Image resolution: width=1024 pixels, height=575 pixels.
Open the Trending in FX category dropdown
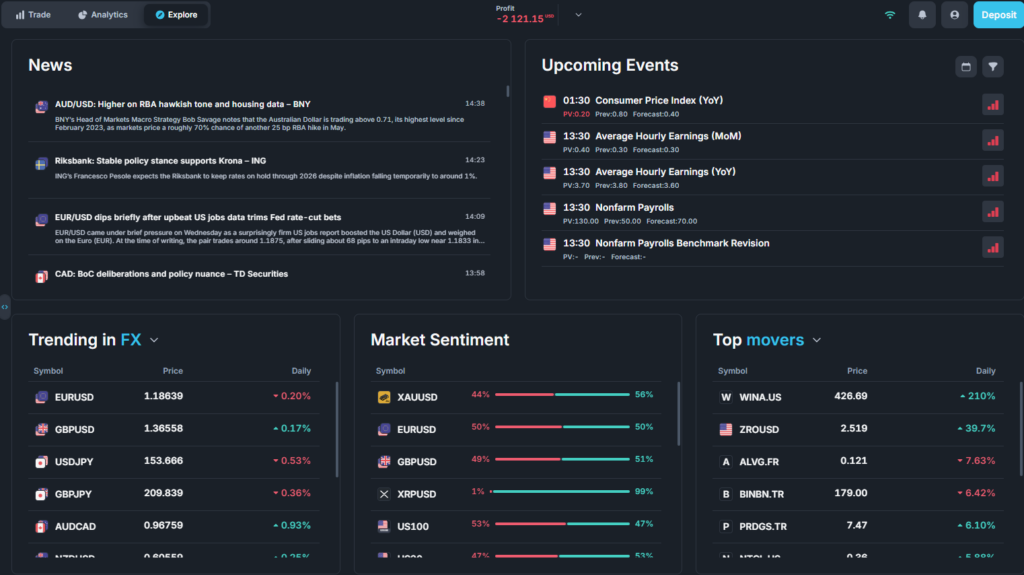pos(154,340)
